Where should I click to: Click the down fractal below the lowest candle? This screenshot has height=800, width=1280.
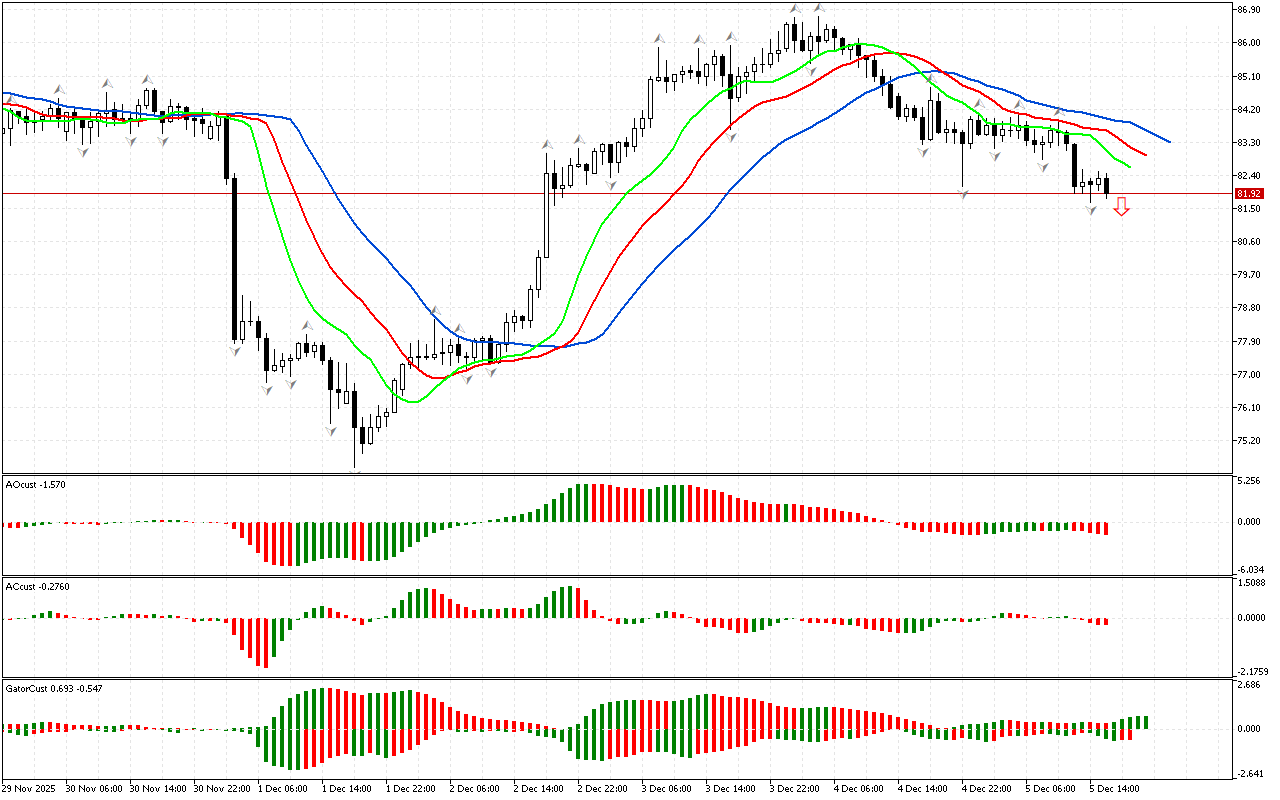[x=355, y=470]
